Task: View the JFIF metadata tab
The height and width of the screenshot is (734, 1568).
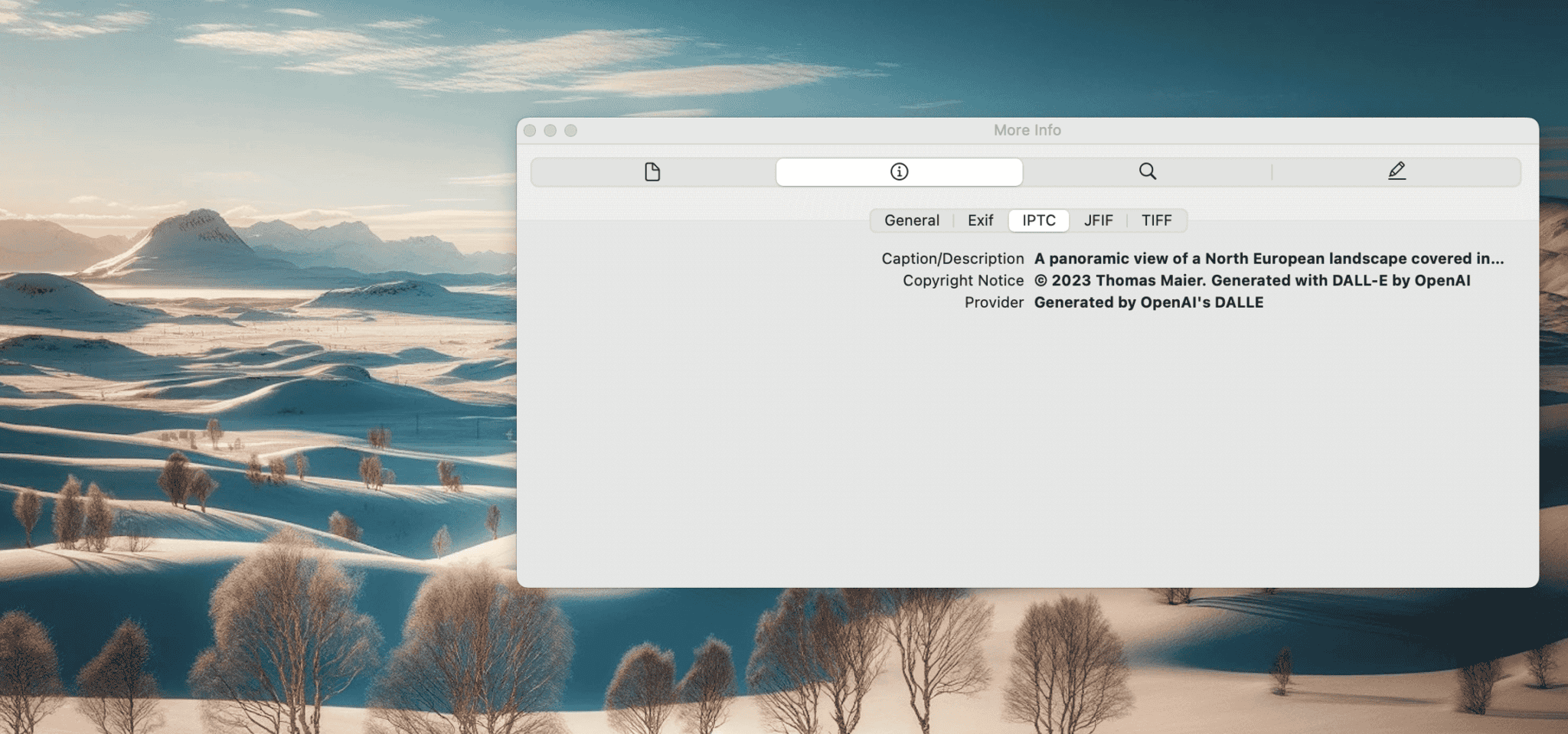Action: pos(1099,220)
